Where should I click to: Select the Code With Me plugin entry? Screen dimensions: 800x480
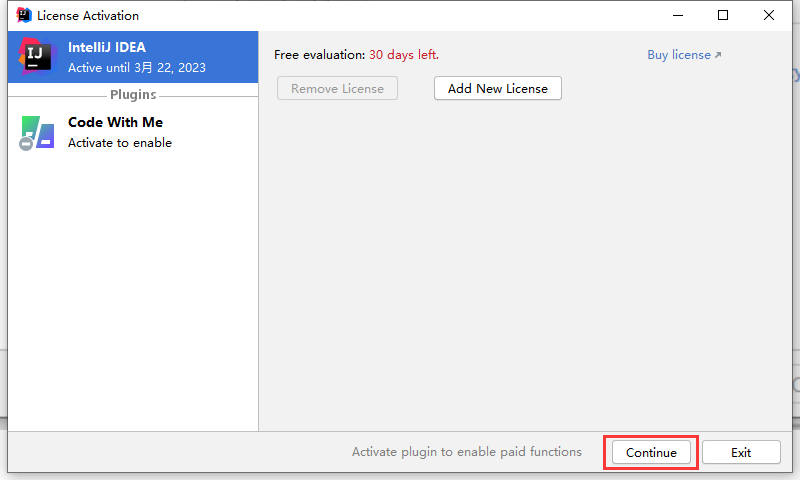pos(133,133)
